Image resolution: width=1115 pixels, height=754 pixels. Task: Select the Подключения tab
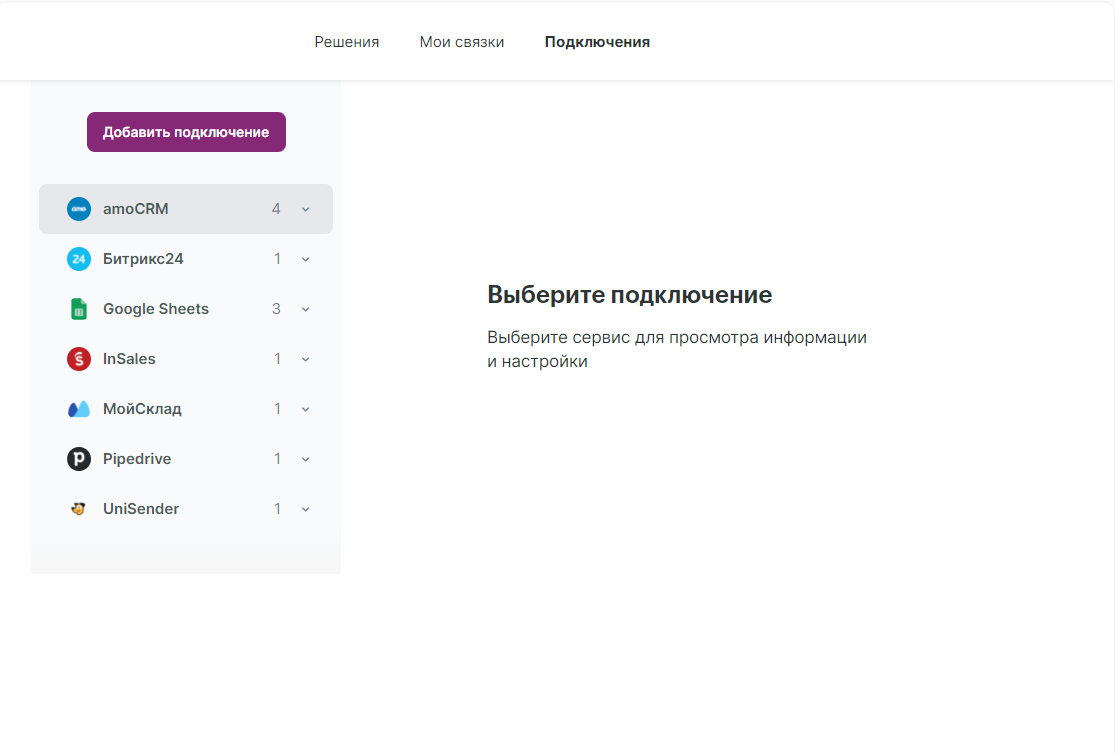(x=597, y=42)
